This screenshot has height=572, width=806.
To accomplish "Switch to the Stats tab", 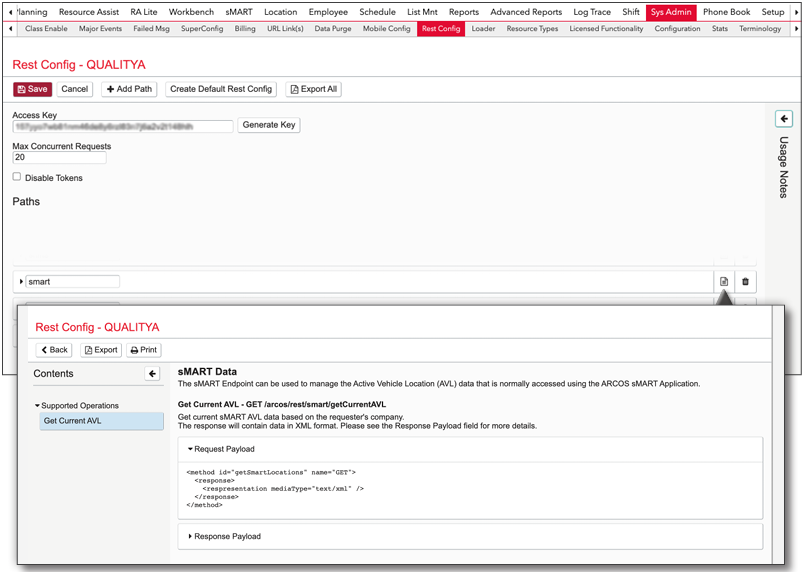I will tap(720, 29).
